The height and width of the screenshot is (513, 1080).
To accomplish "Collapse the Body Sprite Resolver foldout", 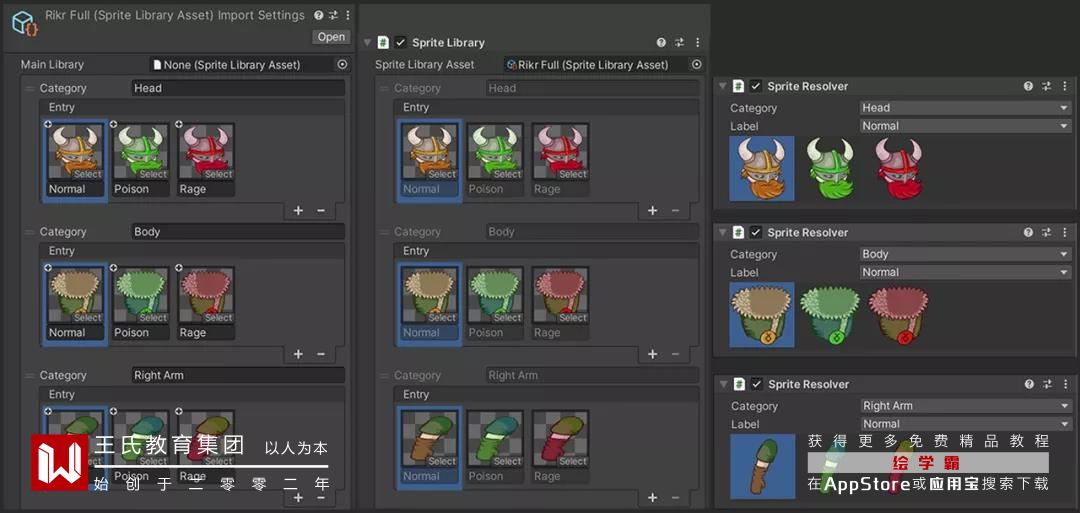I will pos(723,233).
